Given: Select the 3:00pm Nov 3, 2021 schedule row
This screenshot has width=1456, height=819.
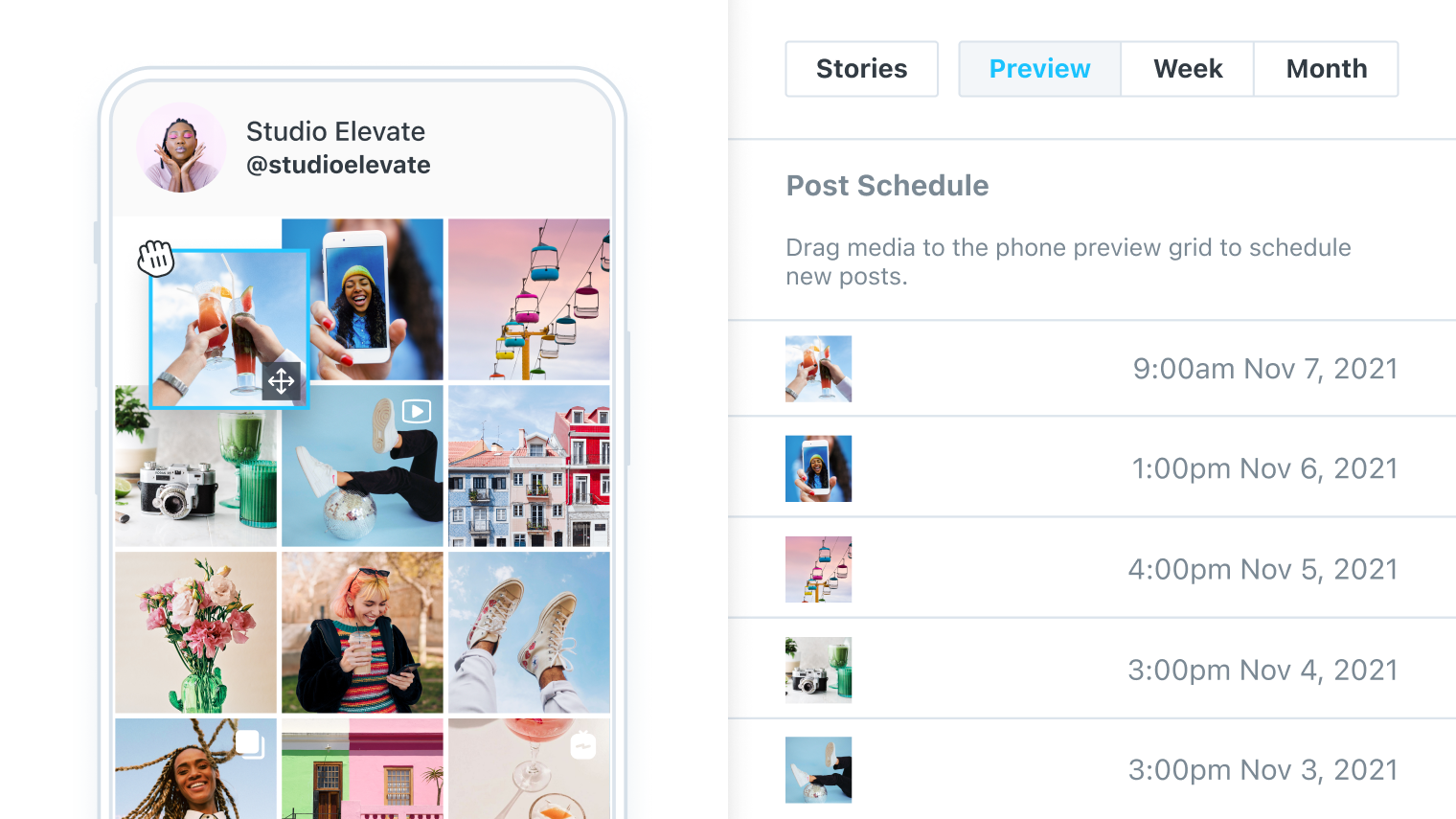Looking at the screenshot, I should [1092, 769].
